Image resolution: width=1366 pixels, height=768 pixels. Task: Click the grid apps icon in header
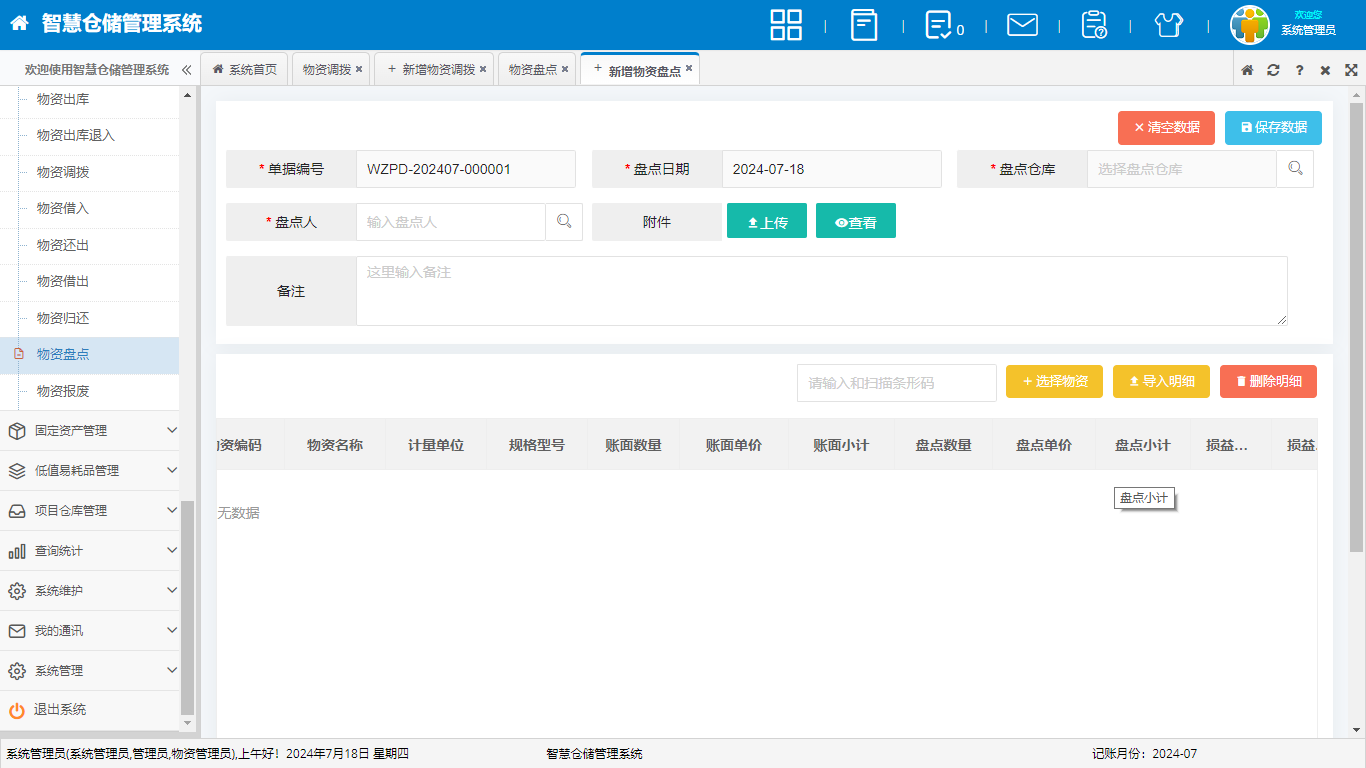[x=786, y=25]
